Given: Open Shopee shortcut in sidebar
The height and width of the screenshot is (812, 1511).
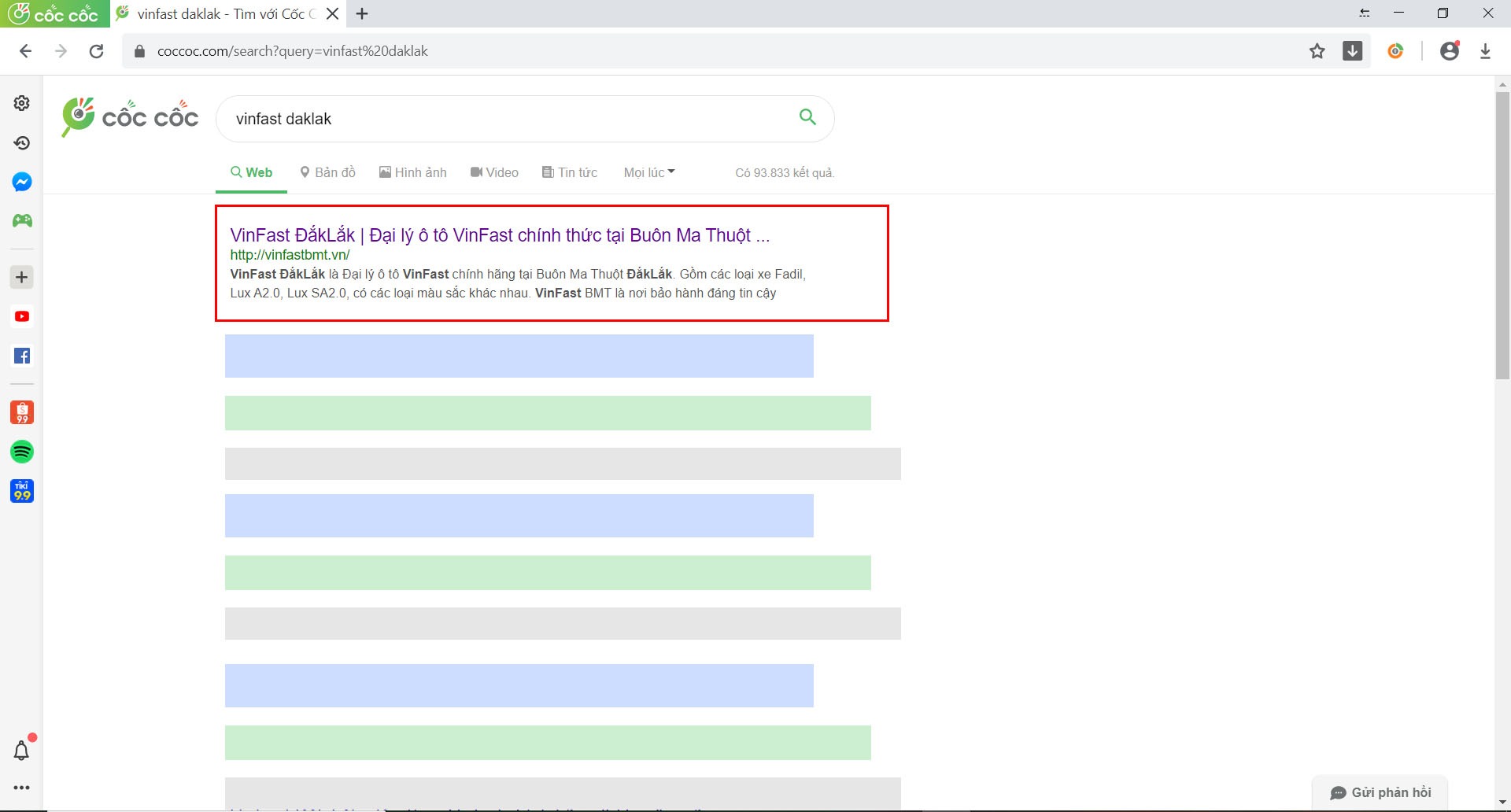Looking at the screenshot, I should [x=22, y=412].
